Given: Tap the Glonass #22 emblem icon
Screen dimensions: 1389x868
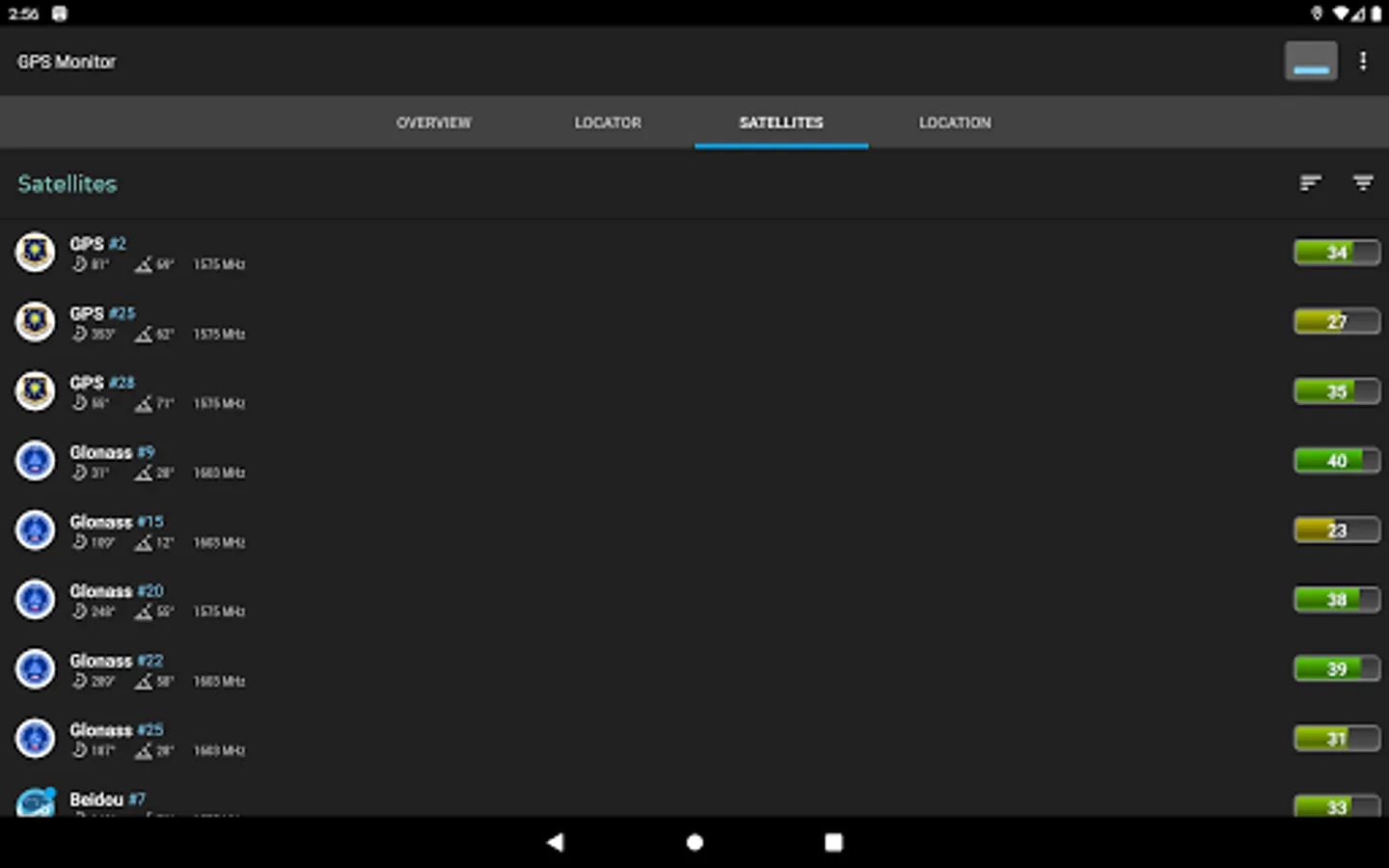Looking at the screenshot, I should (36, 668).
